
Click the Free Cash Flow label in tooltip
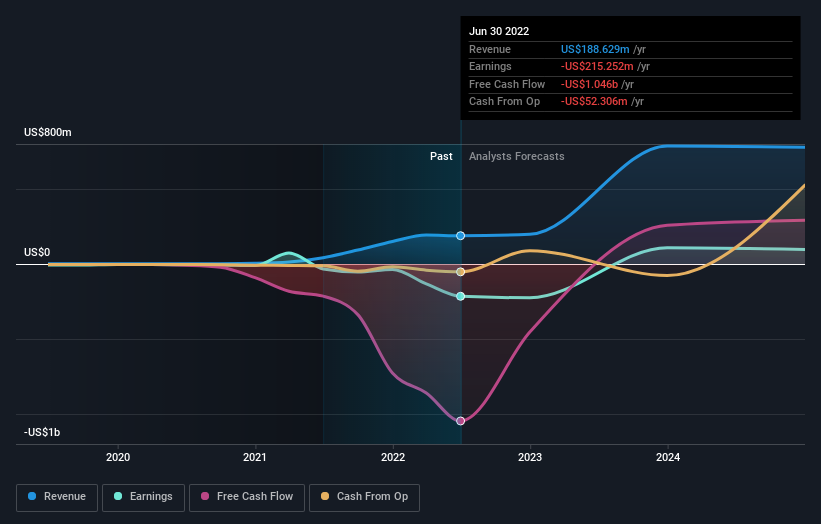[x=507, y=84]
